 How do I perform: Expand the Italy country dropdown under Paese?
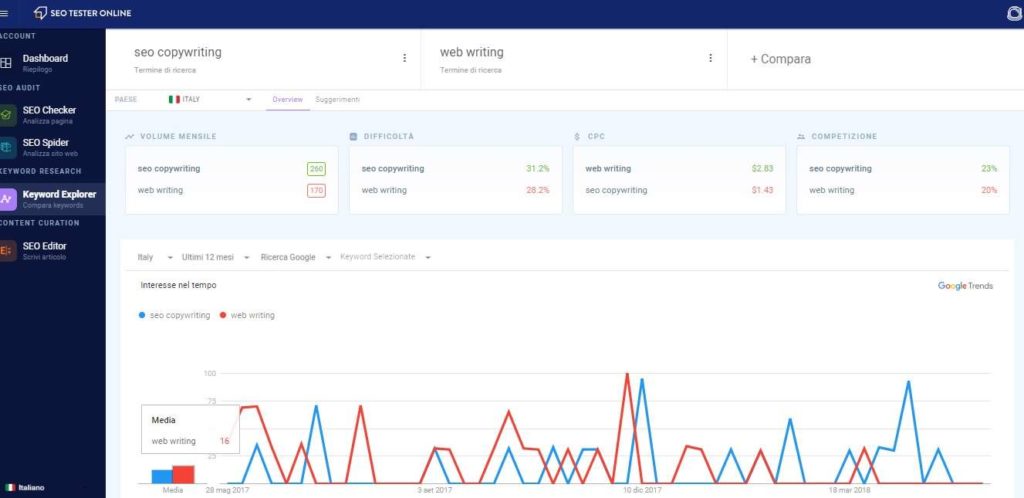[x=210, y=100]
